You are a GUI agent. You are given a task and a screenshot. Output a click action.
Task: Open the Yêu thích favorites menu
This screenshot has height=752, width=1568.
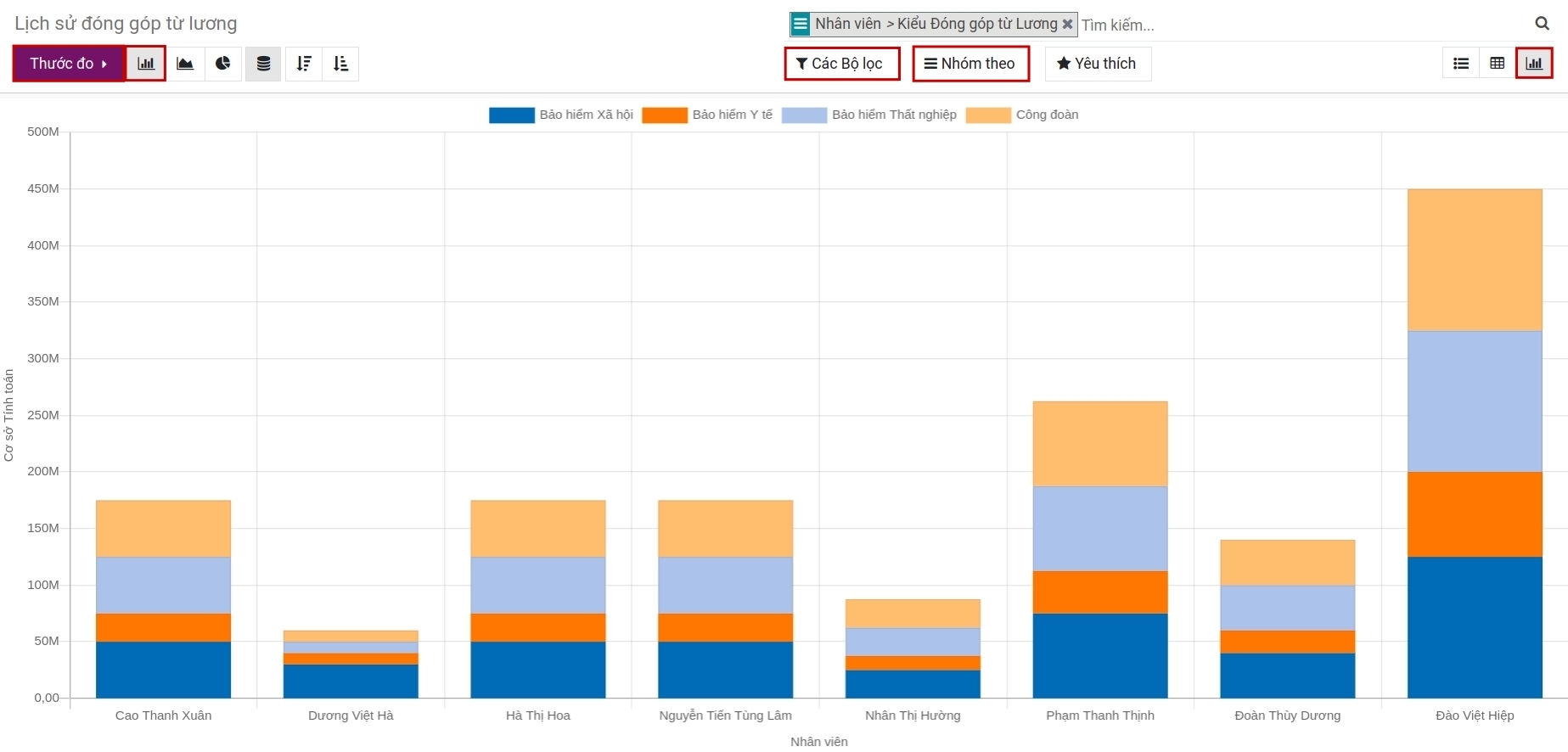[1097, 64]
